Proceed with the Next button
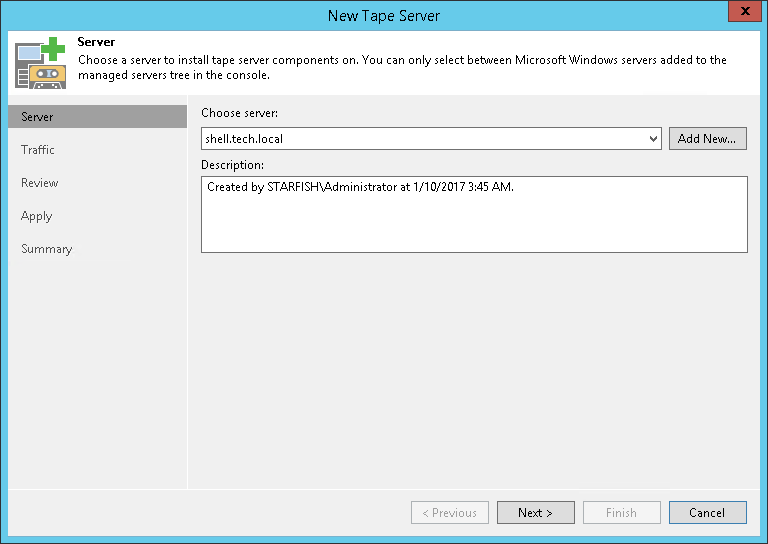The width and height of the screenshot is (768, 544). (536, 513)
